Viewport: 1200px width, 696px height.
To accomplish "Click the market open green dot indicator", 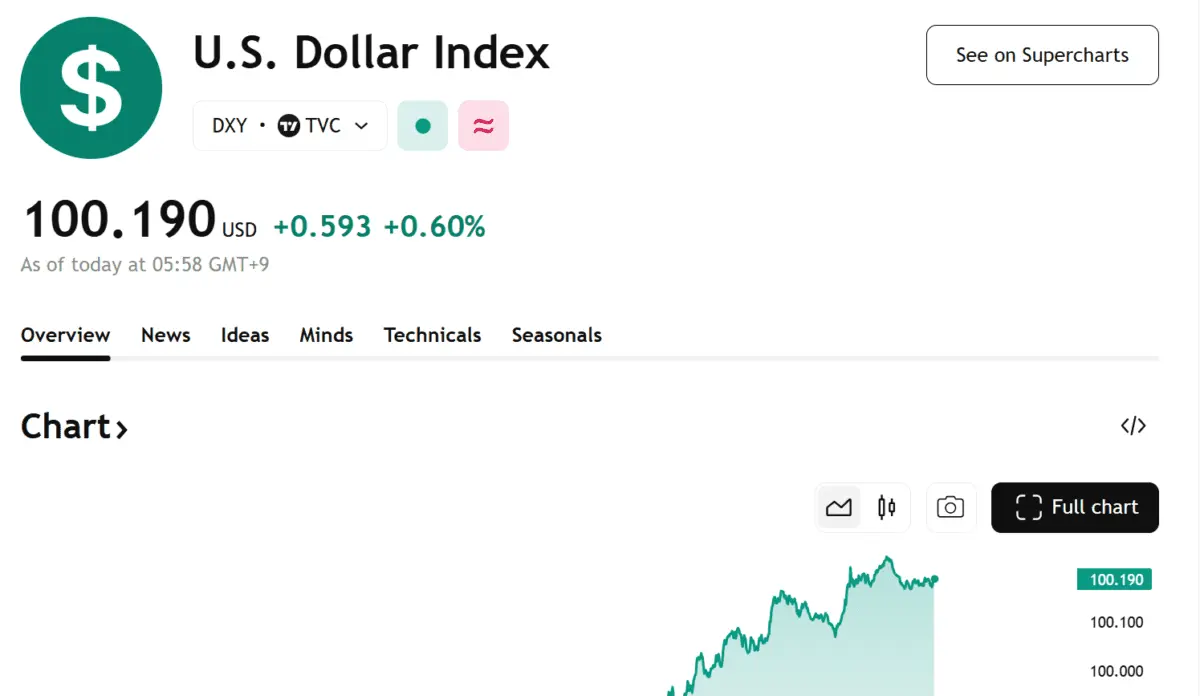I will 422,126.
